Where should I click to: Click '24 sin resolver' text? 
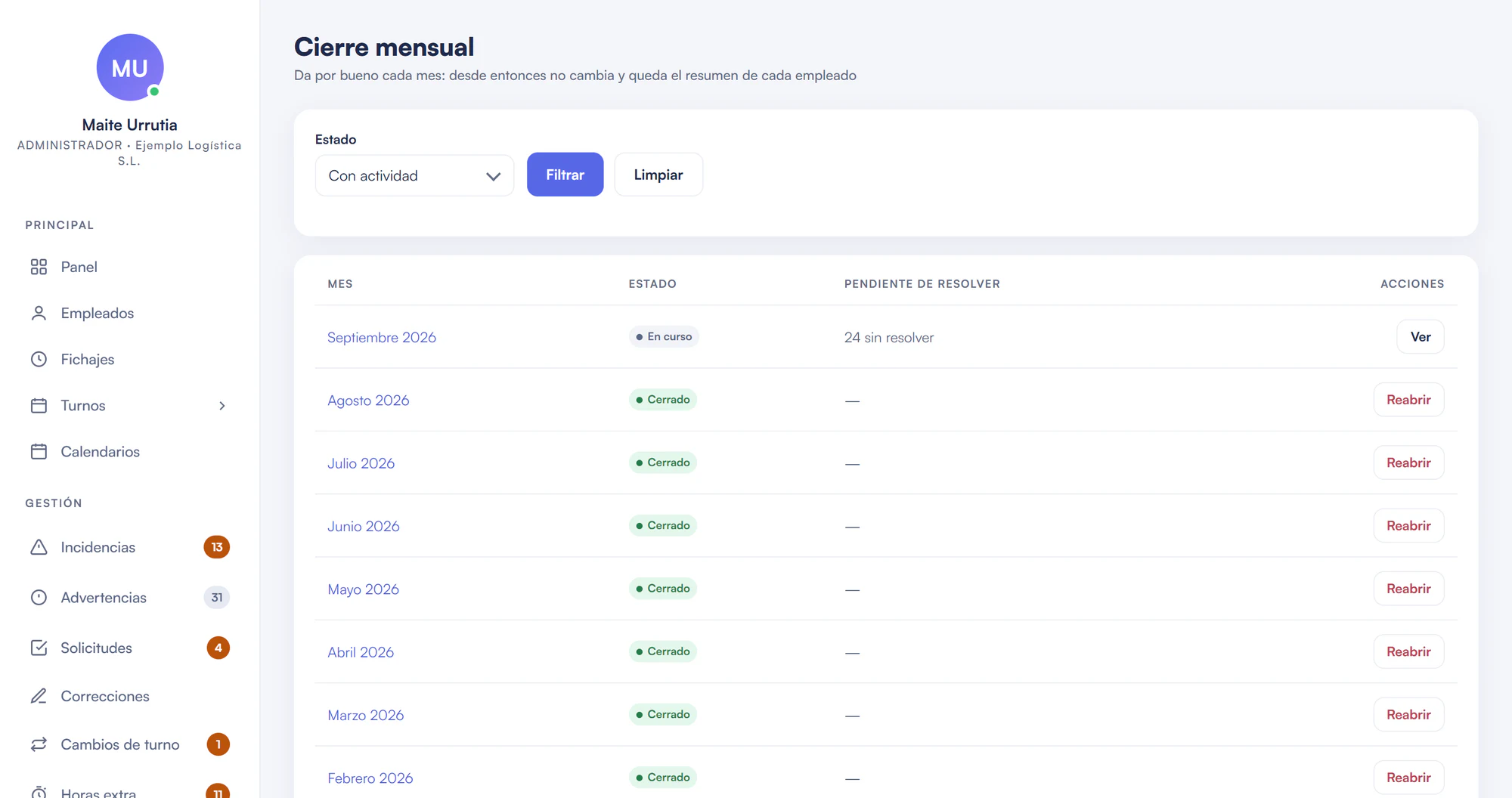[x=889, y=338]
